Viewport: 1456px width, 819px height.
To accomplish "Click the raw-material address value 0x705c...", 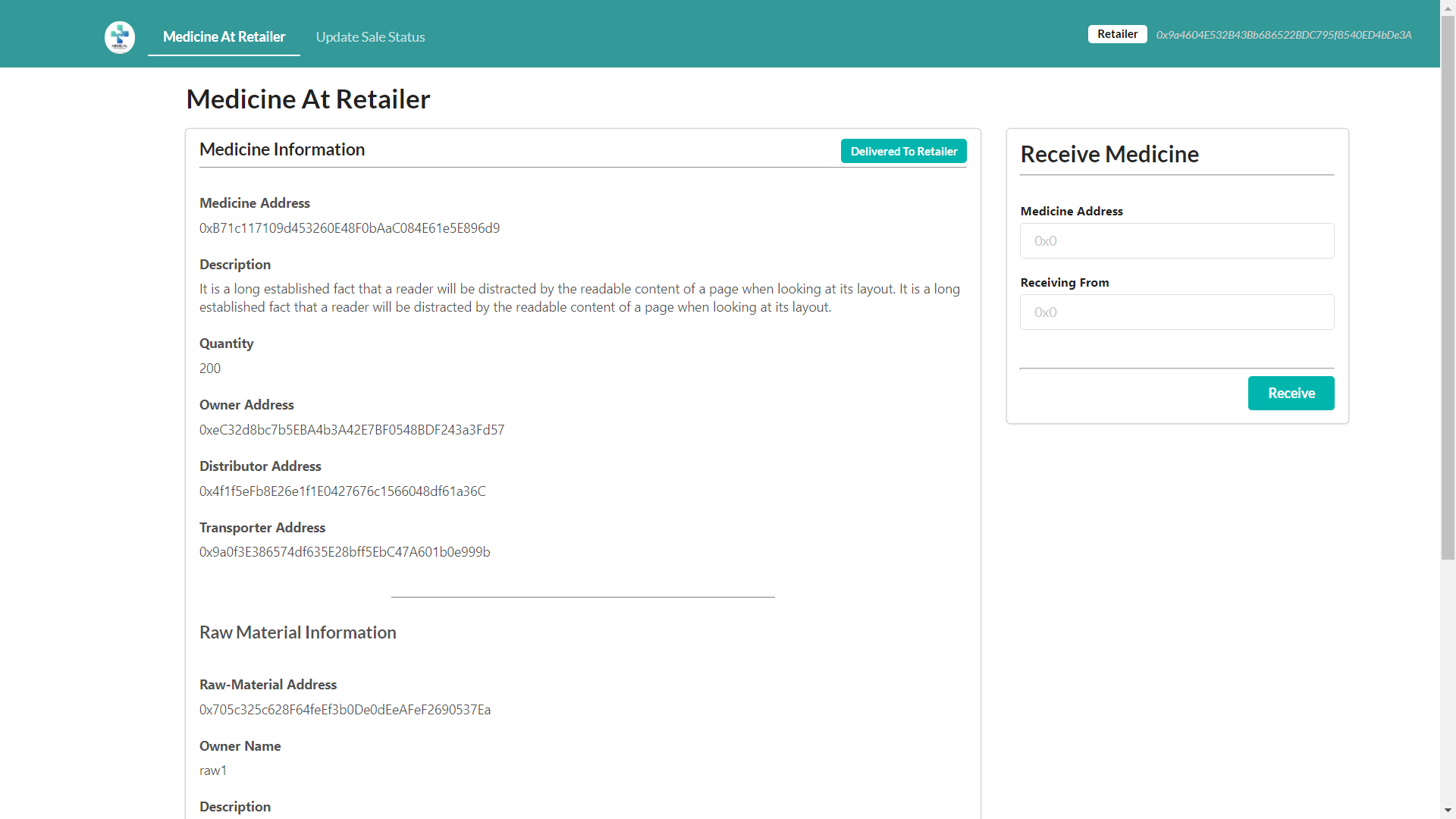I will 345,710.
